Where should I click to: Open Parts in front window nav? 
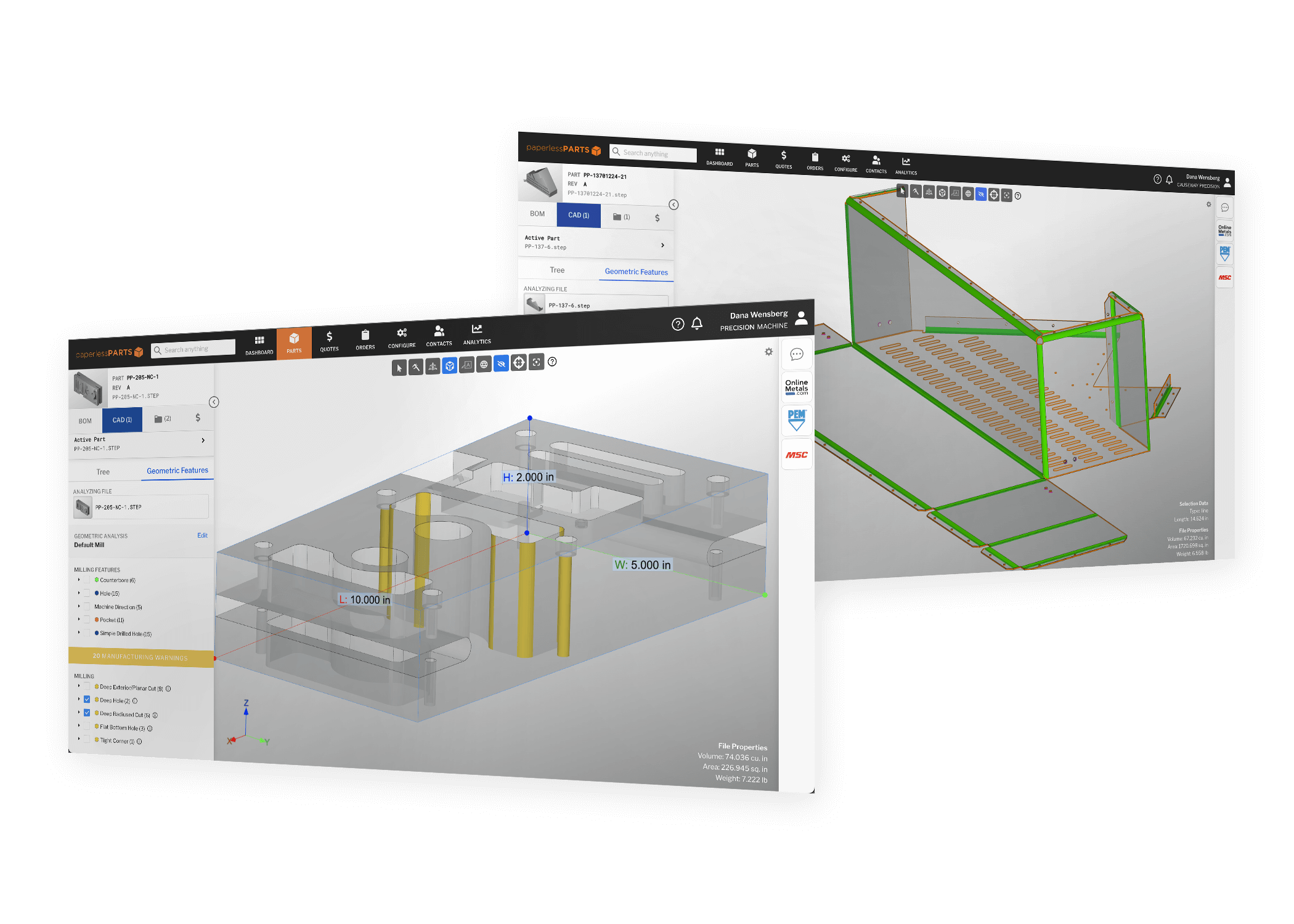(294, 344)
